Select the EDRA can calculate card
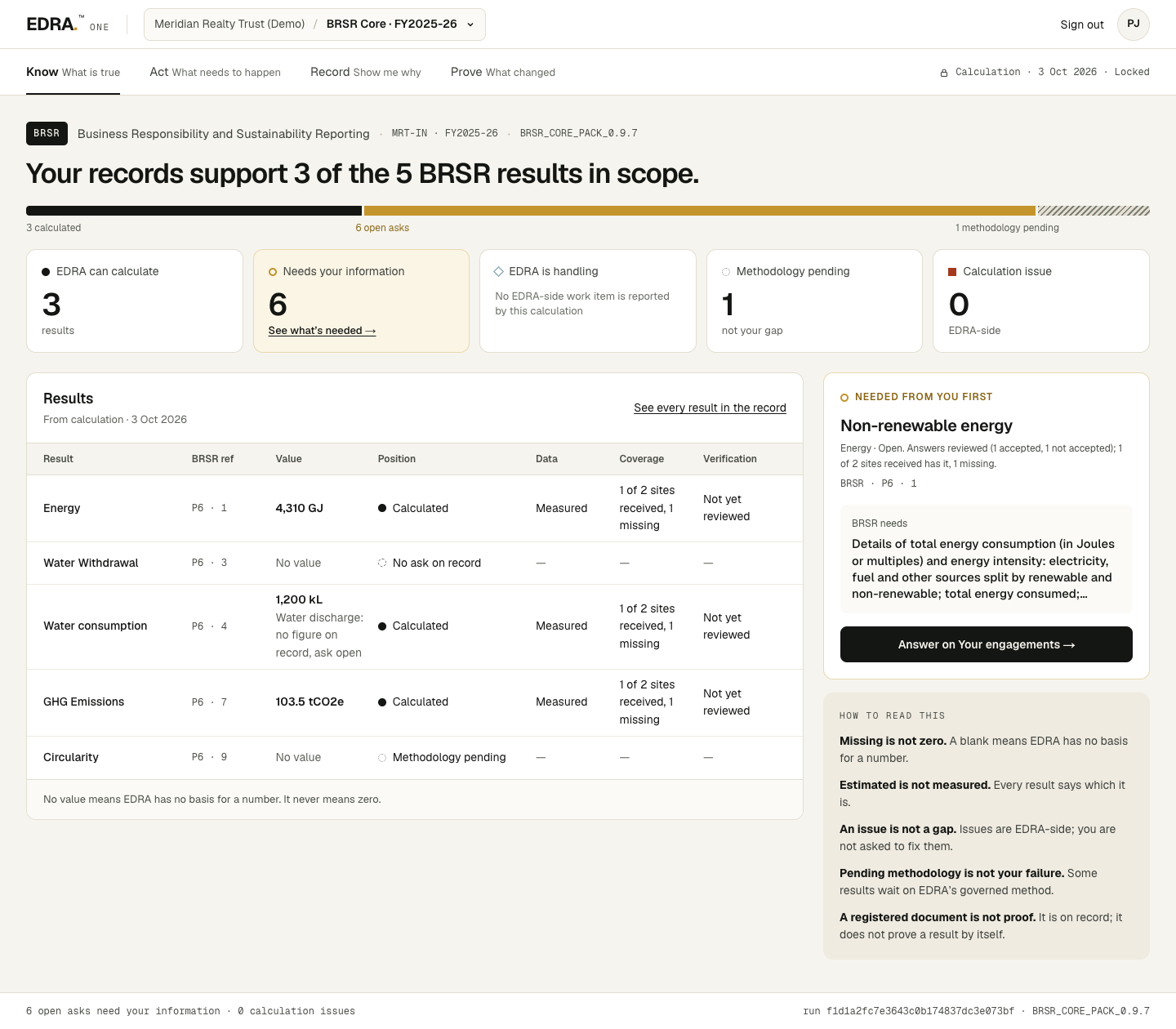1176x1029 pixels. [135, 301]
